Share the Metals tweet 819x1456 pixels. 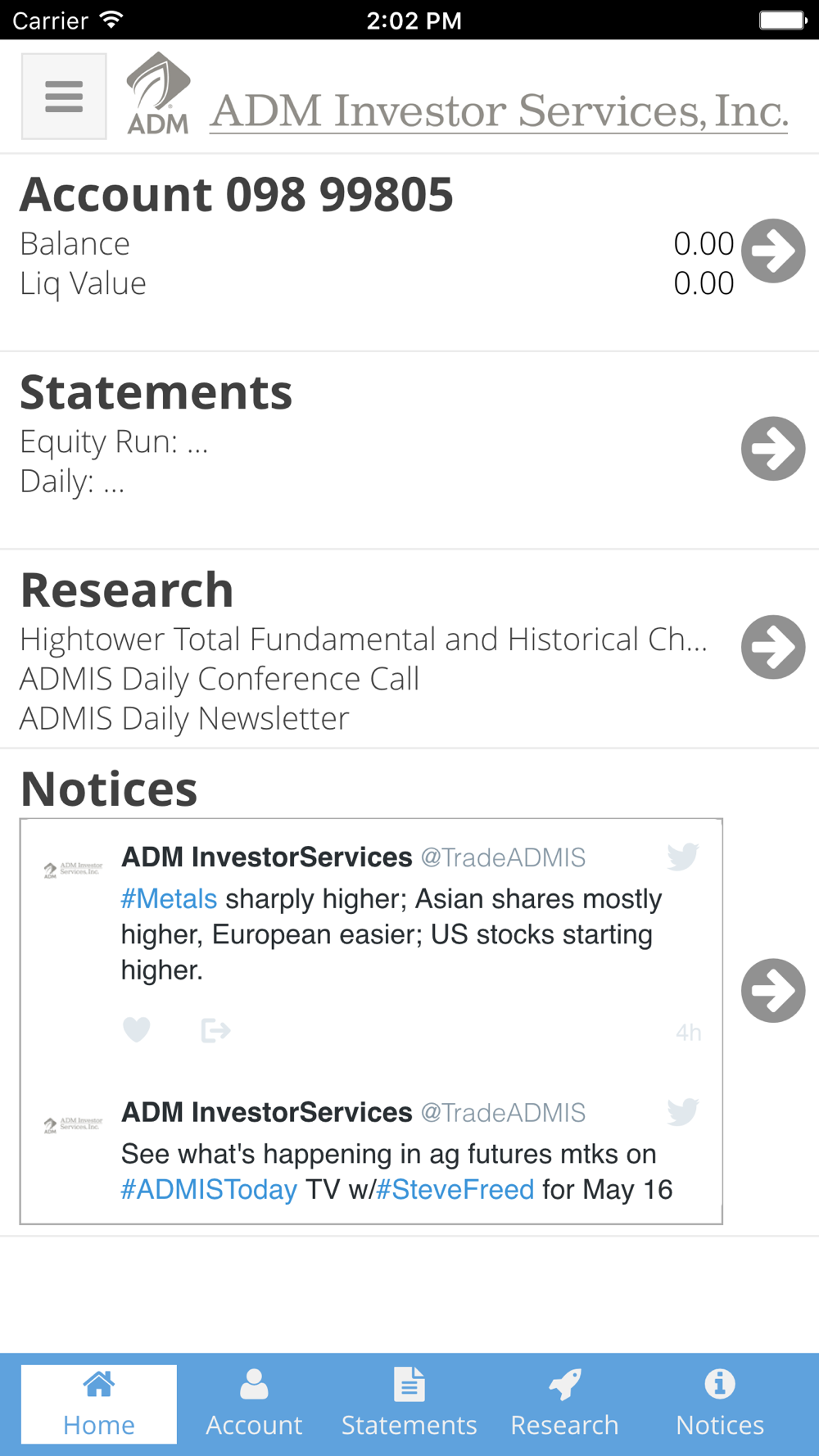pos(215,1030)
